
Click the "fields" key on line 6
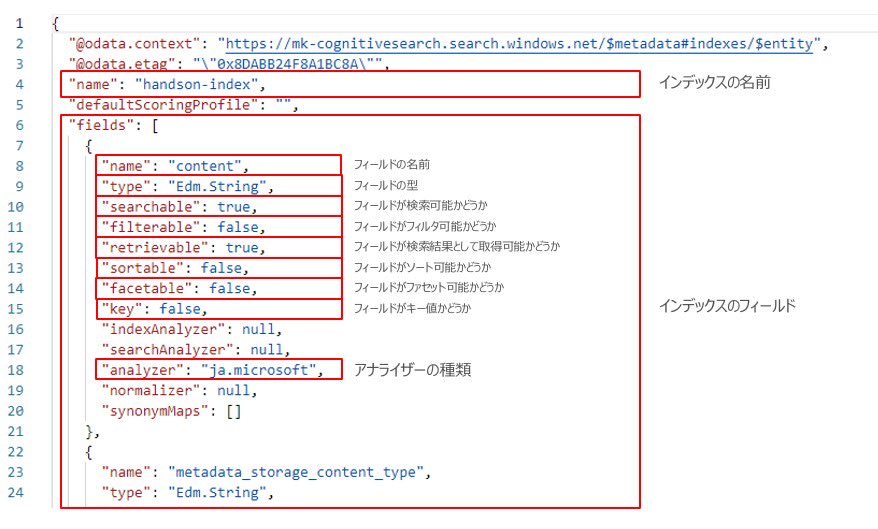click(101, 125)
